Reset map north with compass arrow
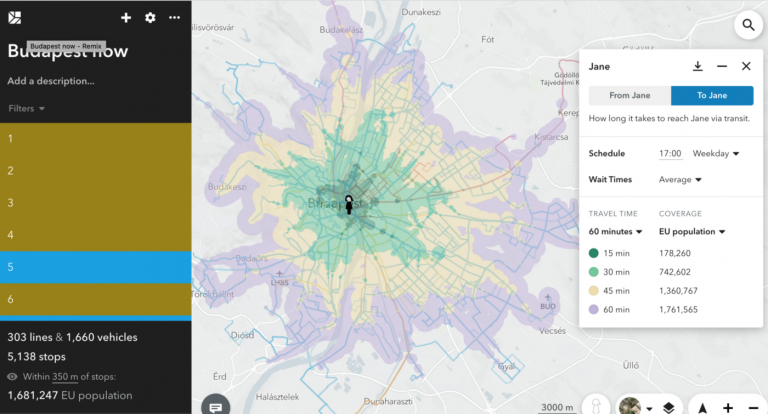768x414 pixels. pyautogui.click(x=702, y=408)
